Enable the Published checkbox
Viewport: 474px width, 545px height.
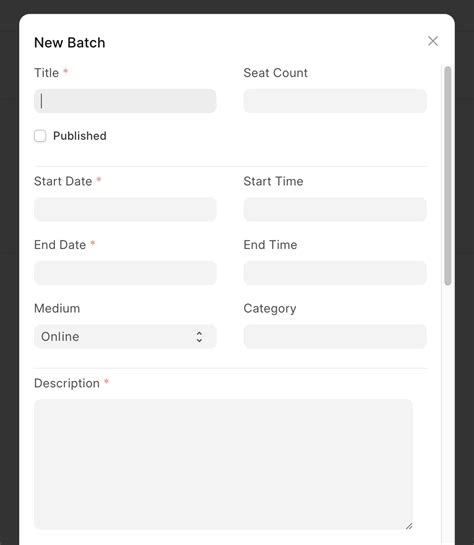40,136
